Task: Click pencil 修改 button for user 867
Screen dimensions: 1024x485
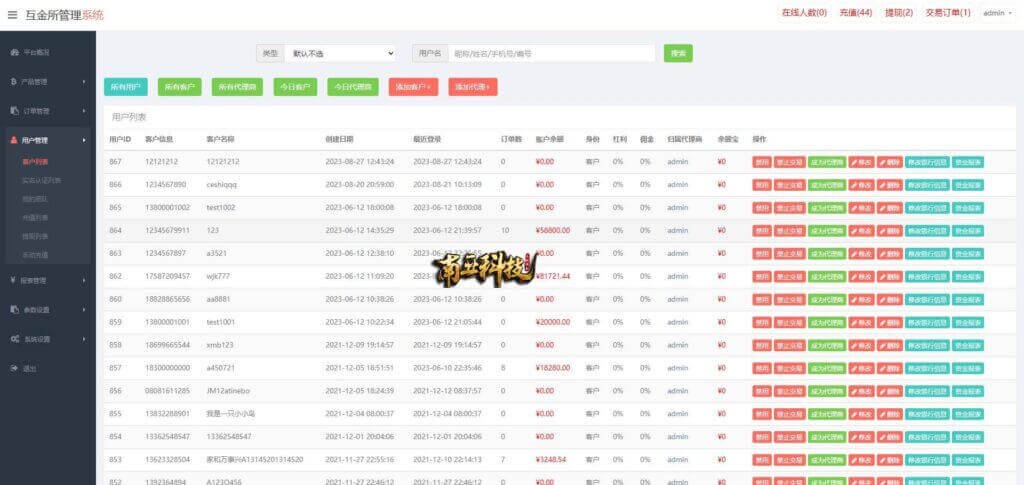Action: 861,161
